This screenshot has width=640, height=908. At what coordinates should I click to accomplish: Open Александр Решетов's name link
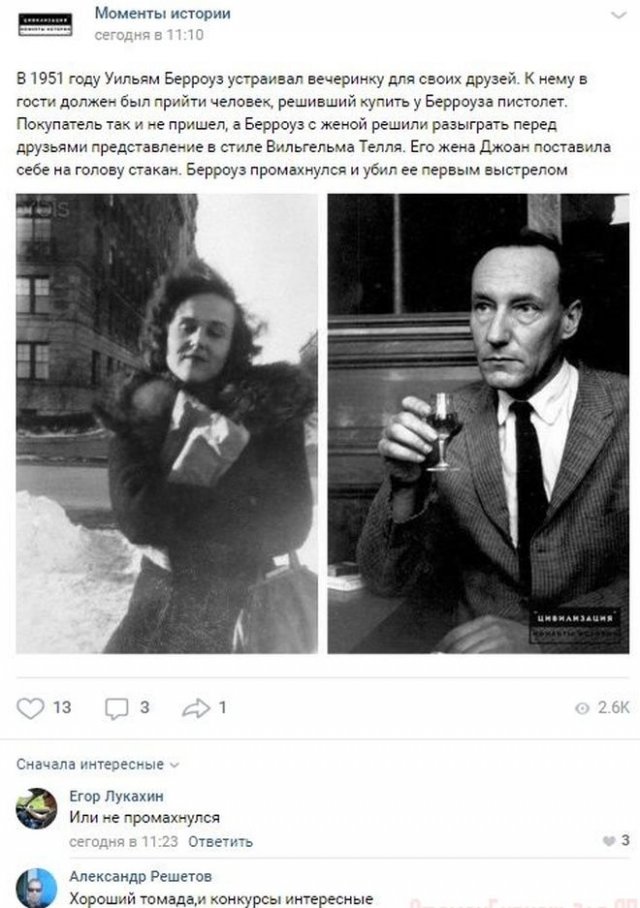tap(141, 876)
